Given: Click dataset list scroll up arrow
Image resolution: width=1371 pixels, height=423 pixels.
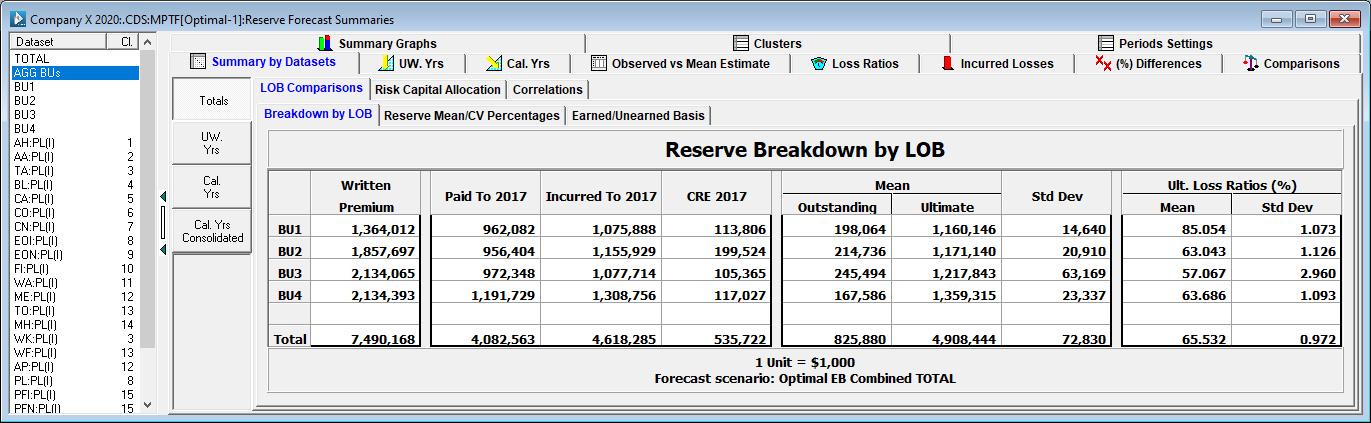Looking at the screenshot, I should pos(148,42).
